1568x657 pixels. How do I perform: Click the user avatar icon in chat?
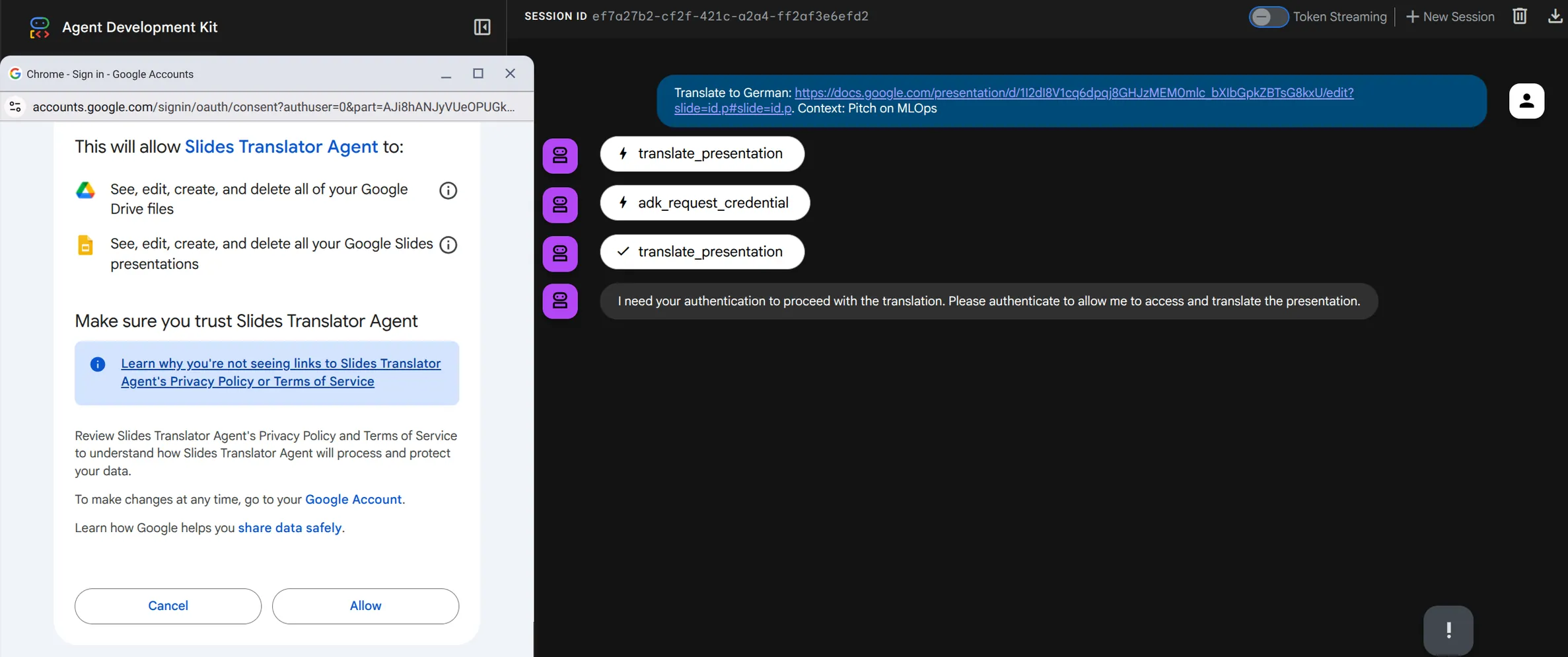click(1526, 100)
